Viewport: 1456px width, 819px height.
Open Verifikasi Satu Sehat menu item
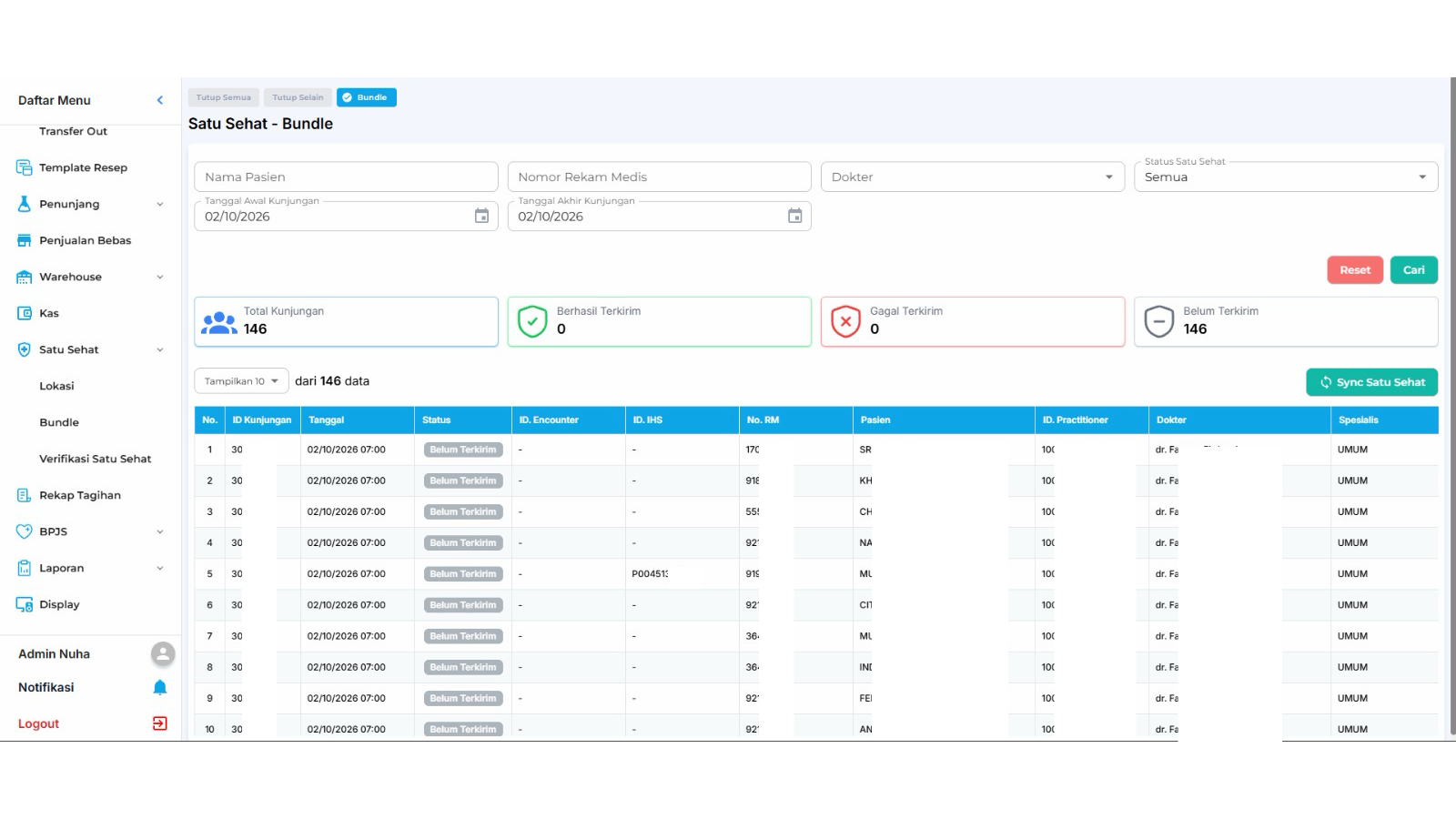pyautogui.click(x=96, y=459)
